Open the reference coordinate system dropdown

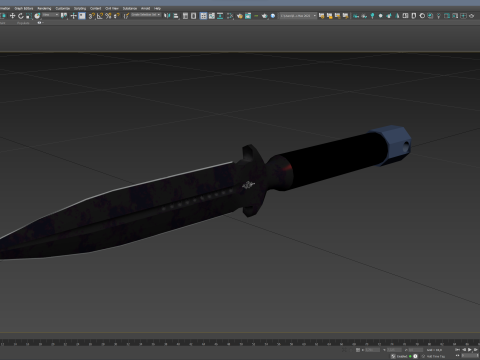[x=51, y=15]
